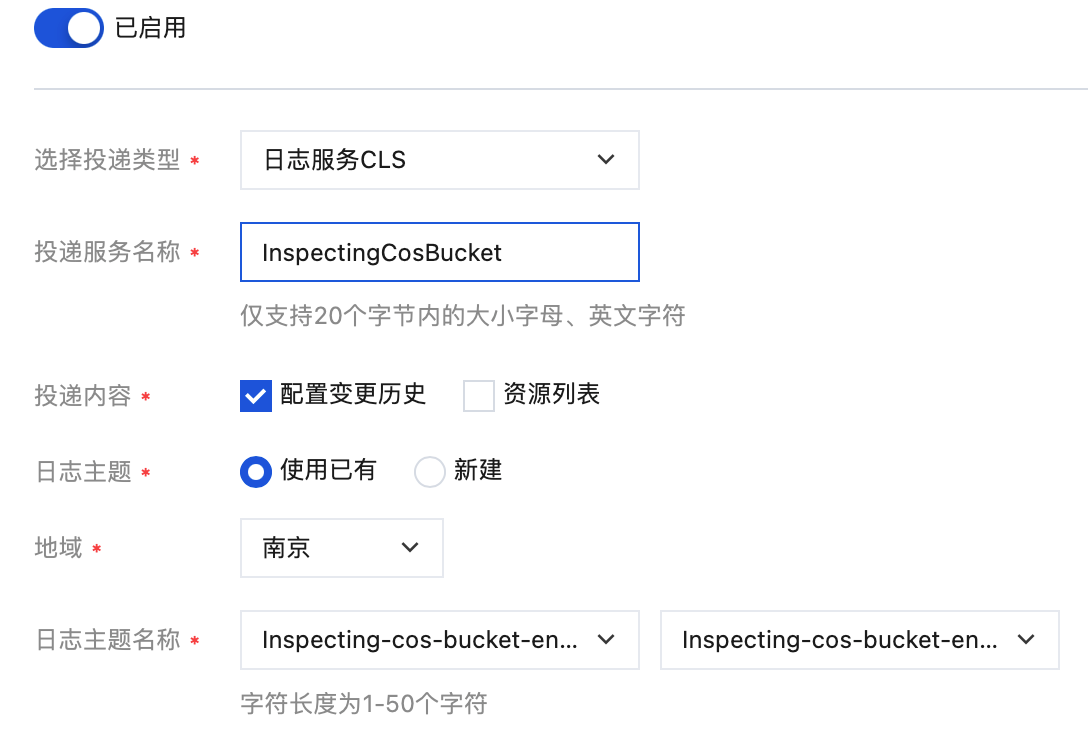Click the chevron arrow beside 南京
This screenshot has height=740, width=1088.
[x=409, y=547]
